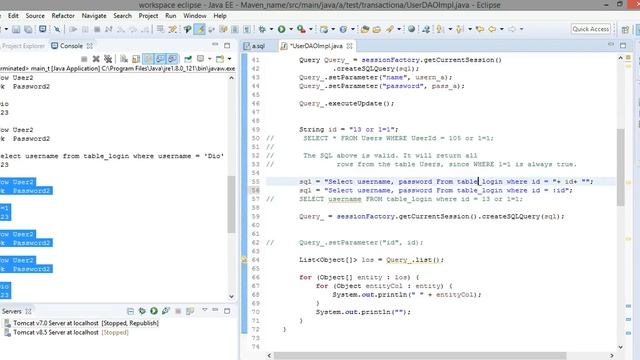
Task: Select Tomcat v8.5 Server at localhost
Action: [71, 332]
